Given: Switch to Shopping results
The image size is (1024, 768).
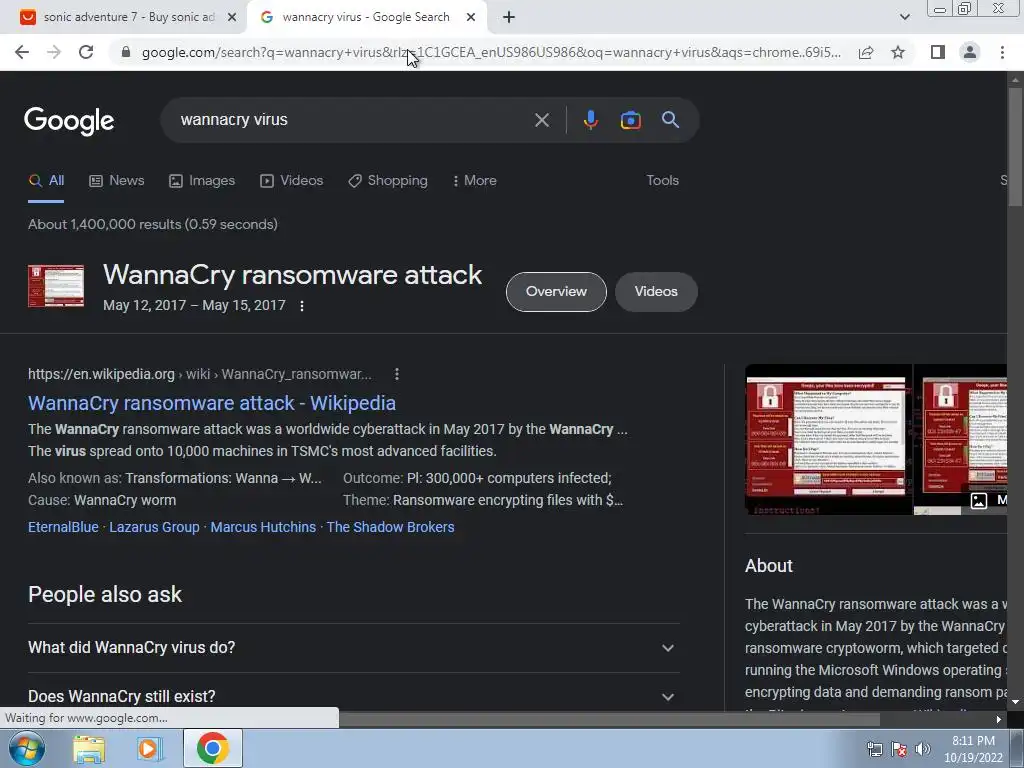Looking at the screenshot, I should pyautogui.click(x=388, y=181).
